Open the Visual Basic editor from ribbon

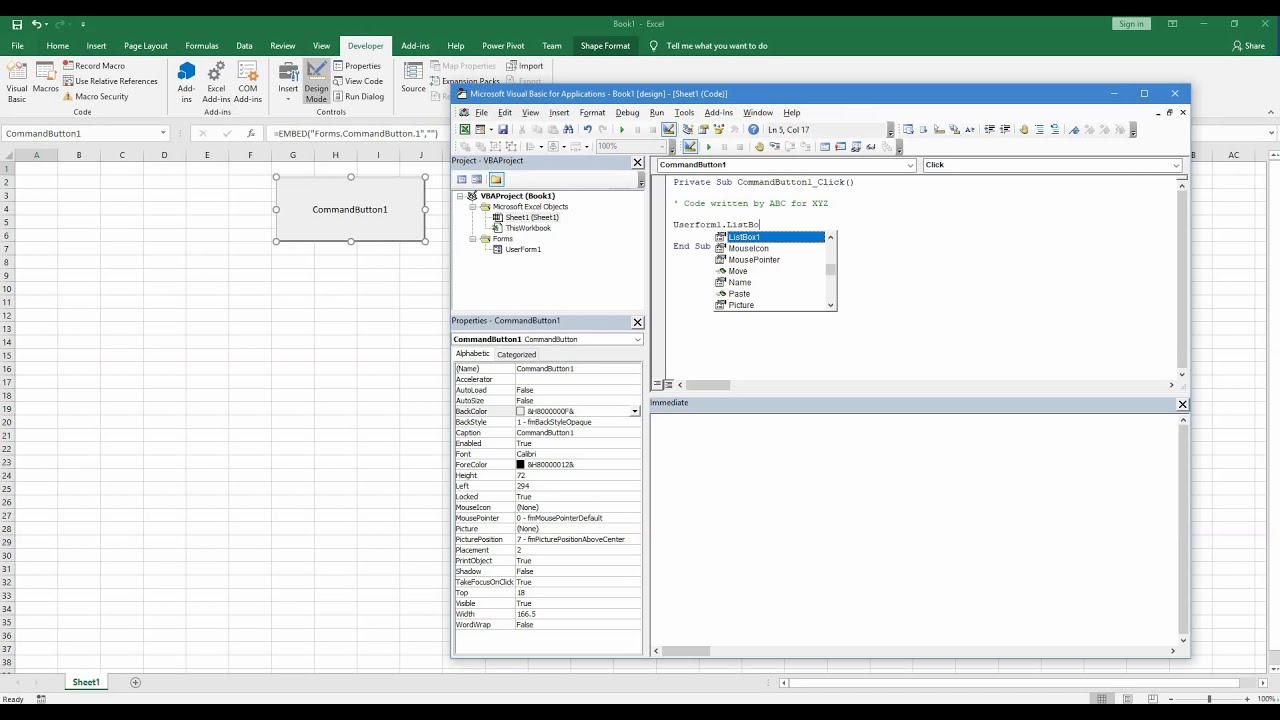[17, 80]
